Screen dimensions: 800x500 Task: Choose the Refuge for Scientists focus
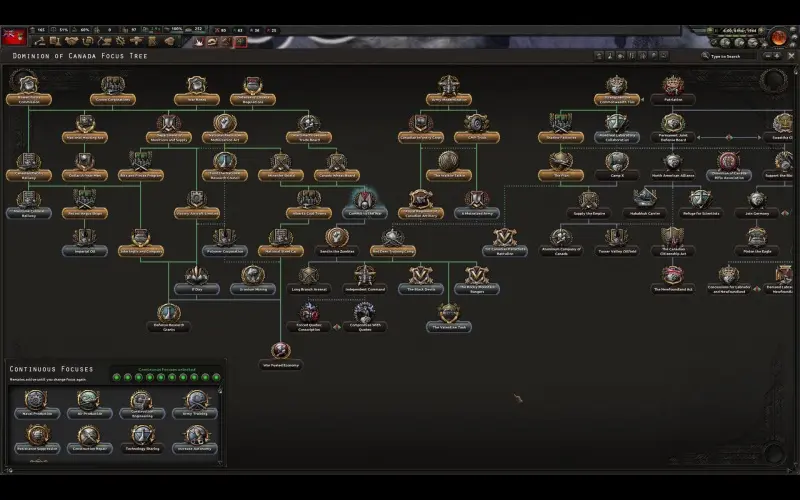click(700, 200)
